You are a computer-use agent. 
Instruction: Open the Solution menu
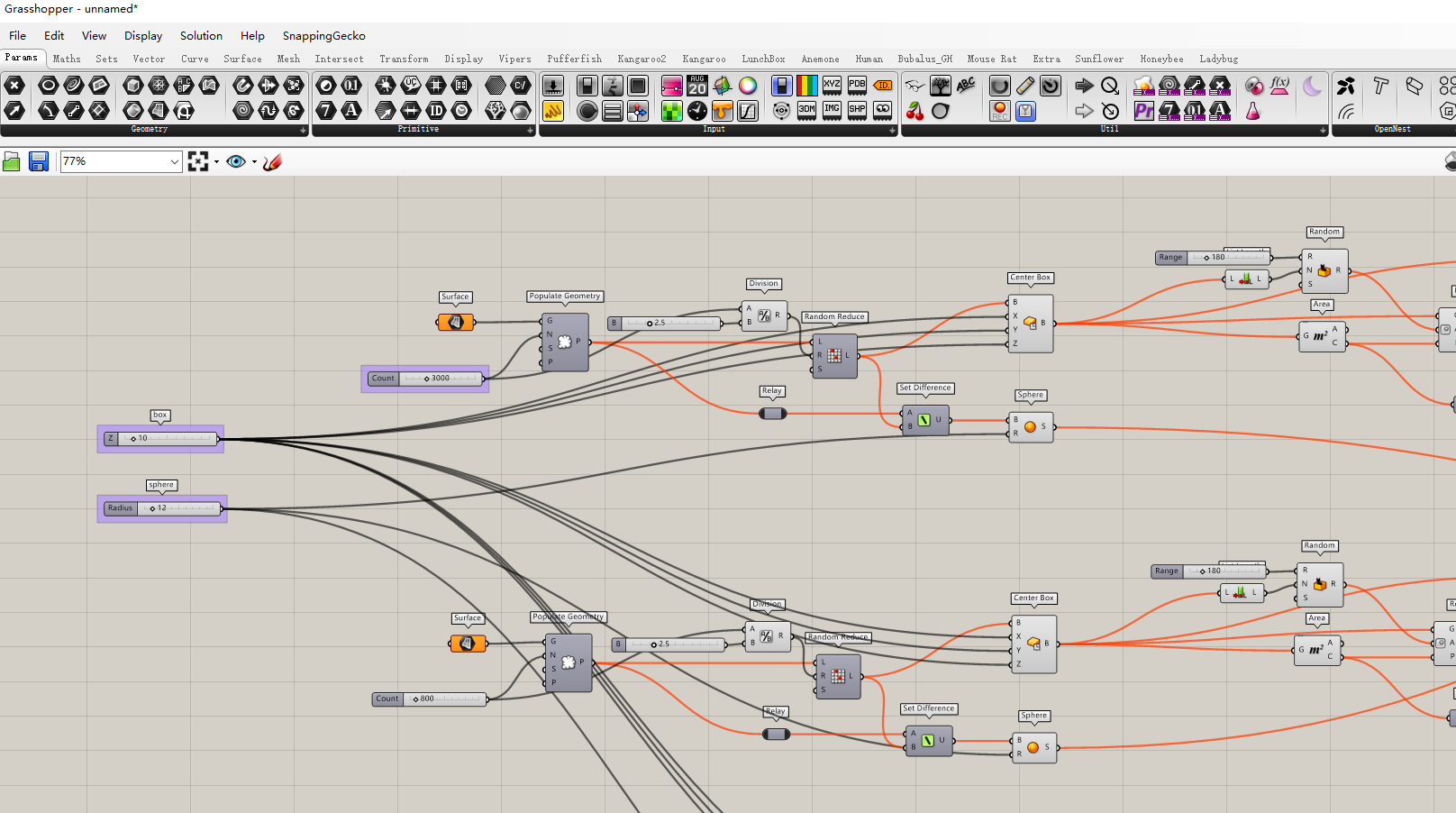[x=201, y=36]
